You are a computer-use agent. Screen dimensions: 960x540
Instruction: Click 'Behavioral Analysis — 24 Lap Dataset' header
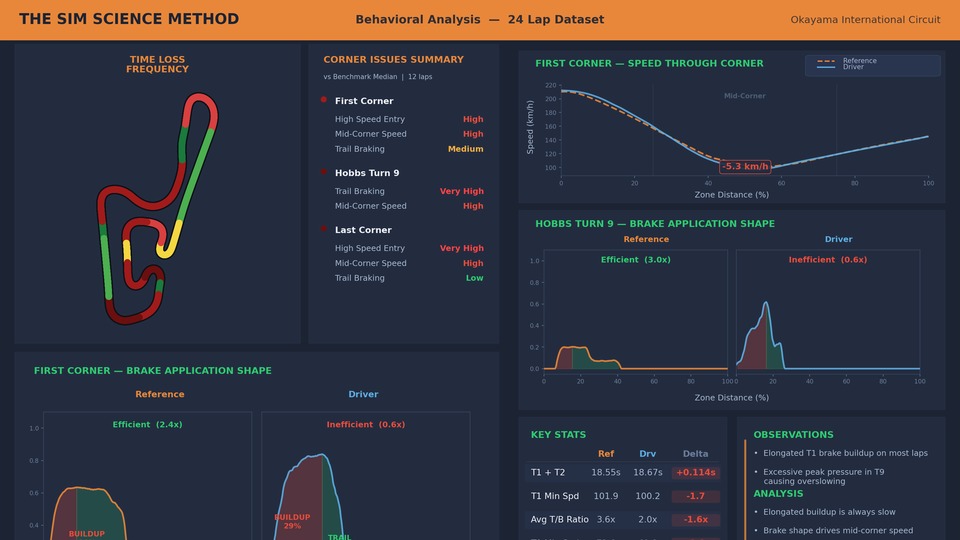tap(479, 20)
